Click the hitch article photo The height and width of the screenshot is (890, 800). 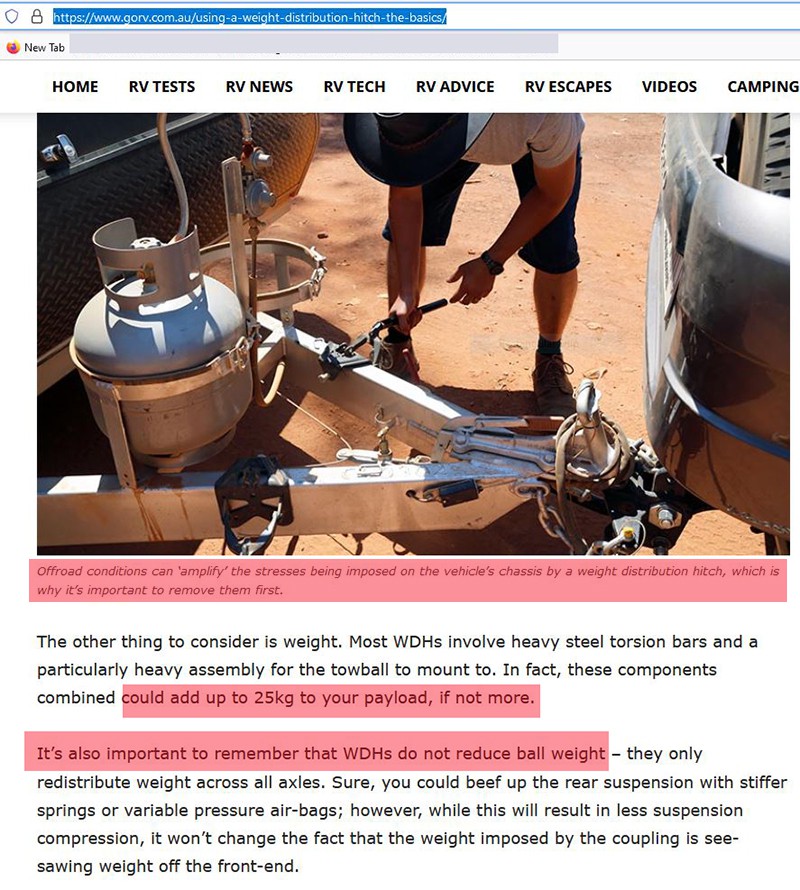[413, 334]
